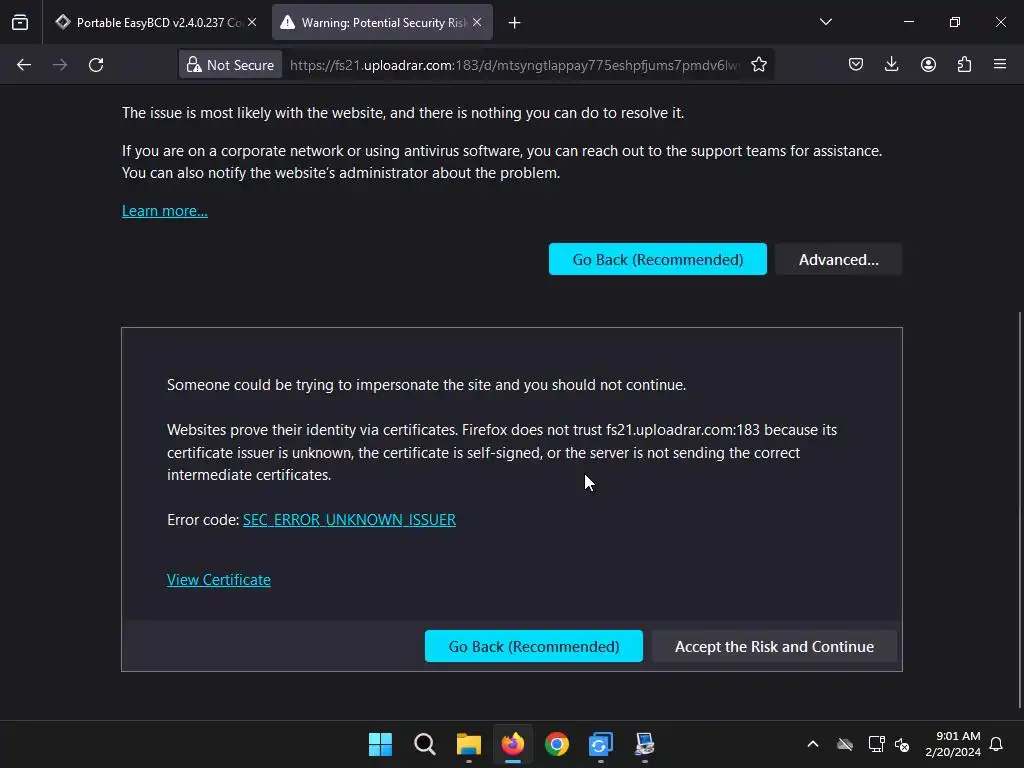The image size is (1024, 768).
Task: Click the muted volume tray icon
Action: 903,744
